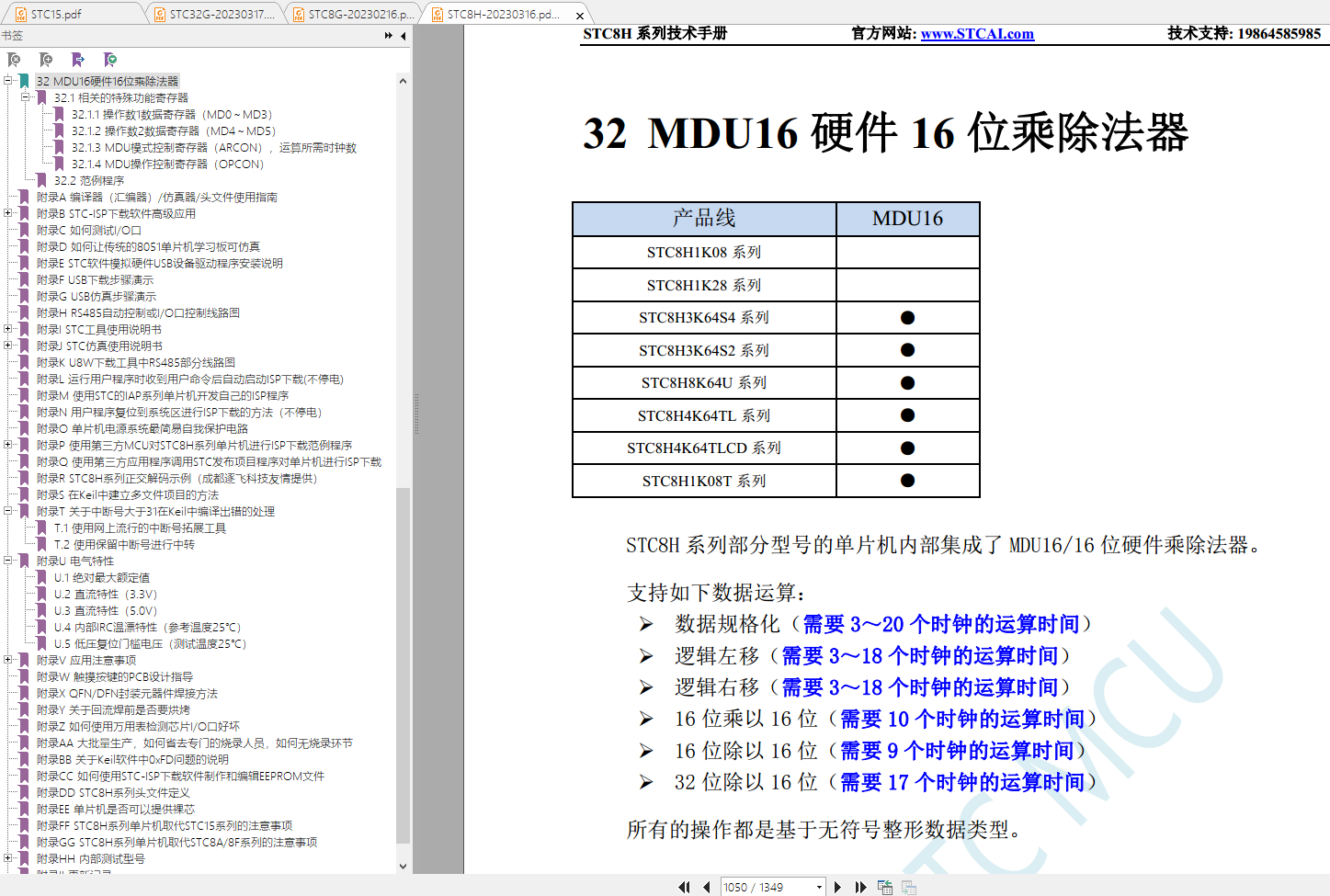
Task: Open bookmark T.2 使用保留中断号进行中转
Action: click(124, 545)
